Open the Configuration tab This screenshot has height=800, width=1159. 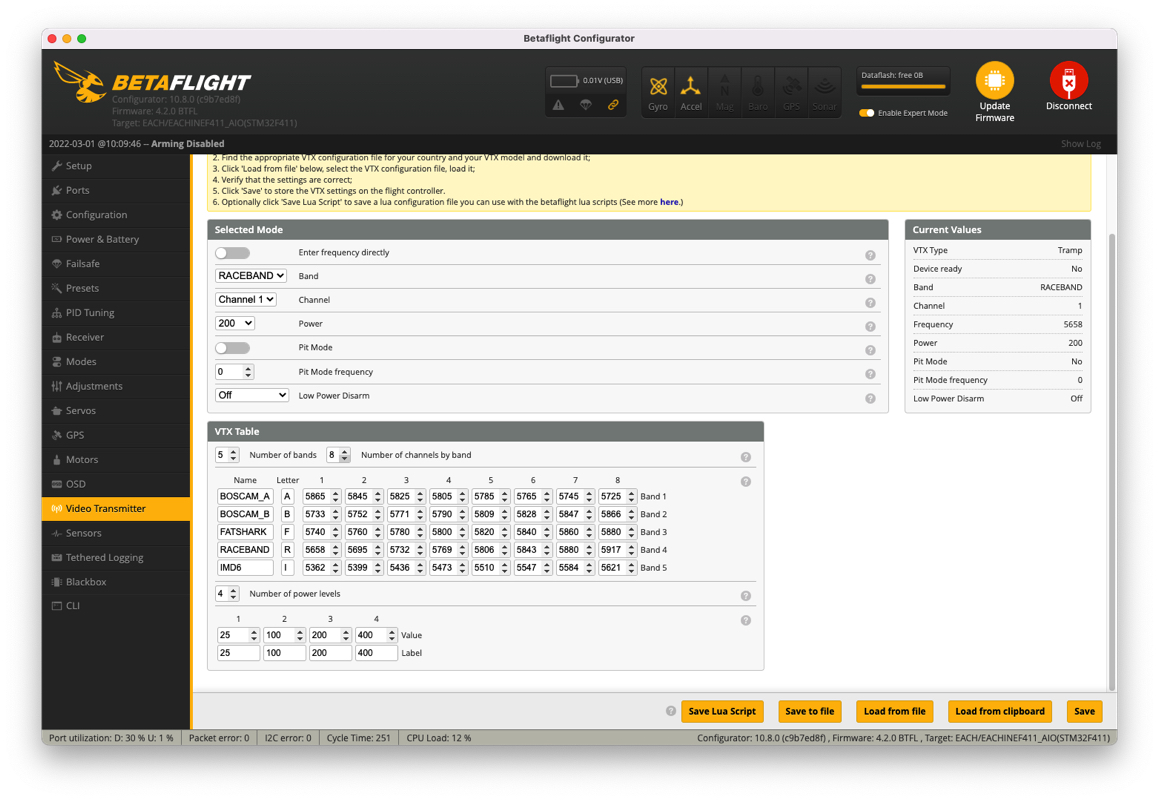pos(116,214)
